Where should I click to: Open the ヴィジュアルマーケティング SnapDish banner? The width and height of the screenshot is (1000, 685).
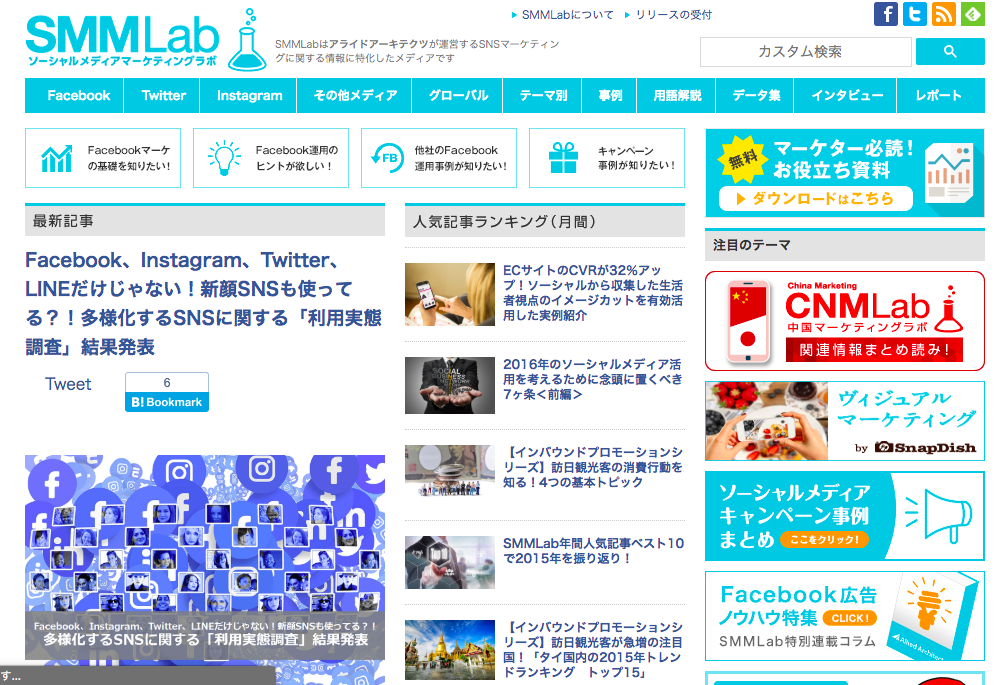(844, 421)
